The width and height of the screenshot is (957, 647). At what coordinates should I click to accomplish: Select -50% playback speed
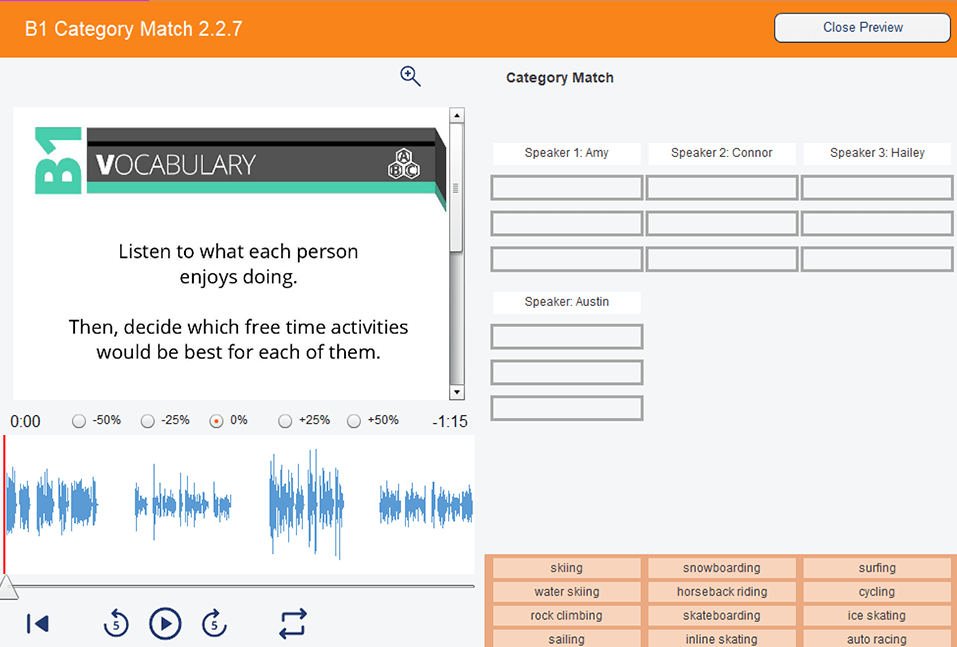(79, 421)
